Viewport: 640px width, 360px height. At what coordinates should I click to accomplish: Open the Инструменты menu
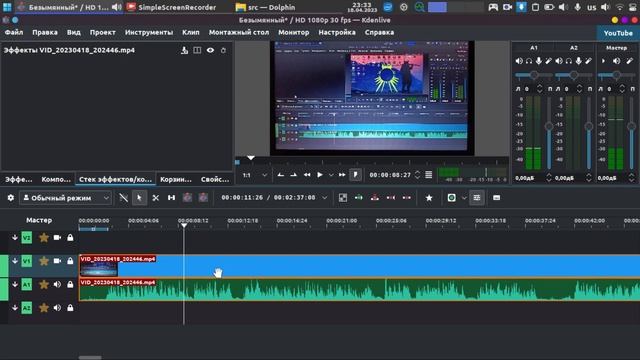click(x=149, y=32)
